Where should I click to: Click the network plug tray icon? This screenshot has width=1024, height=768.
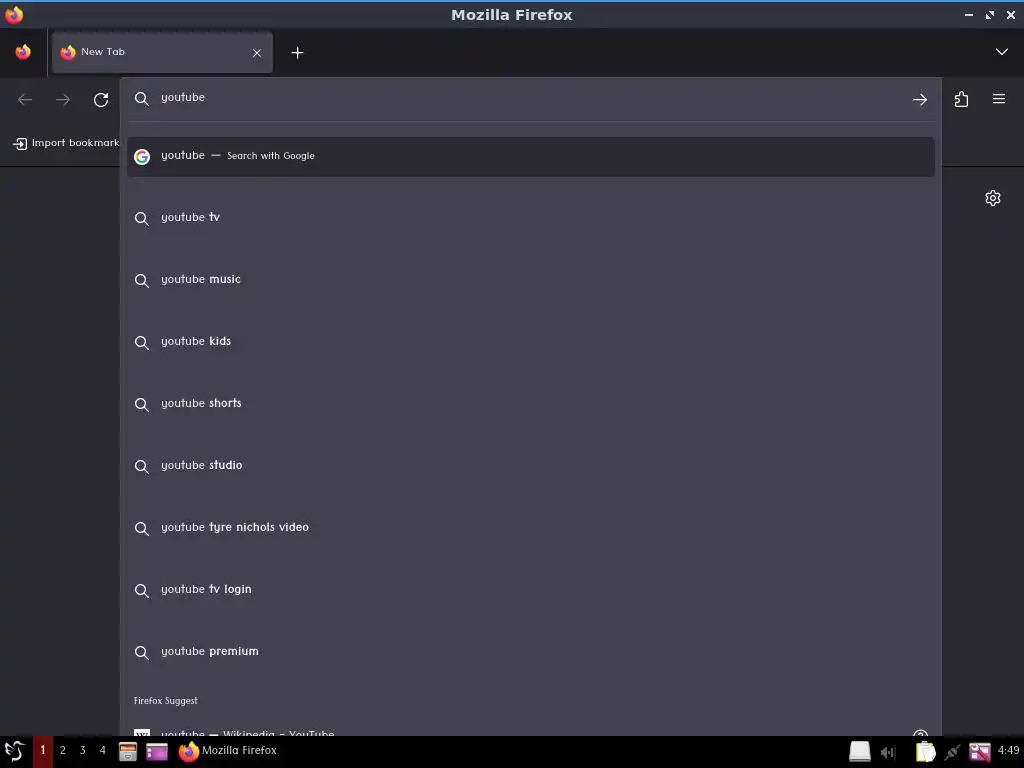pos(952,752)
